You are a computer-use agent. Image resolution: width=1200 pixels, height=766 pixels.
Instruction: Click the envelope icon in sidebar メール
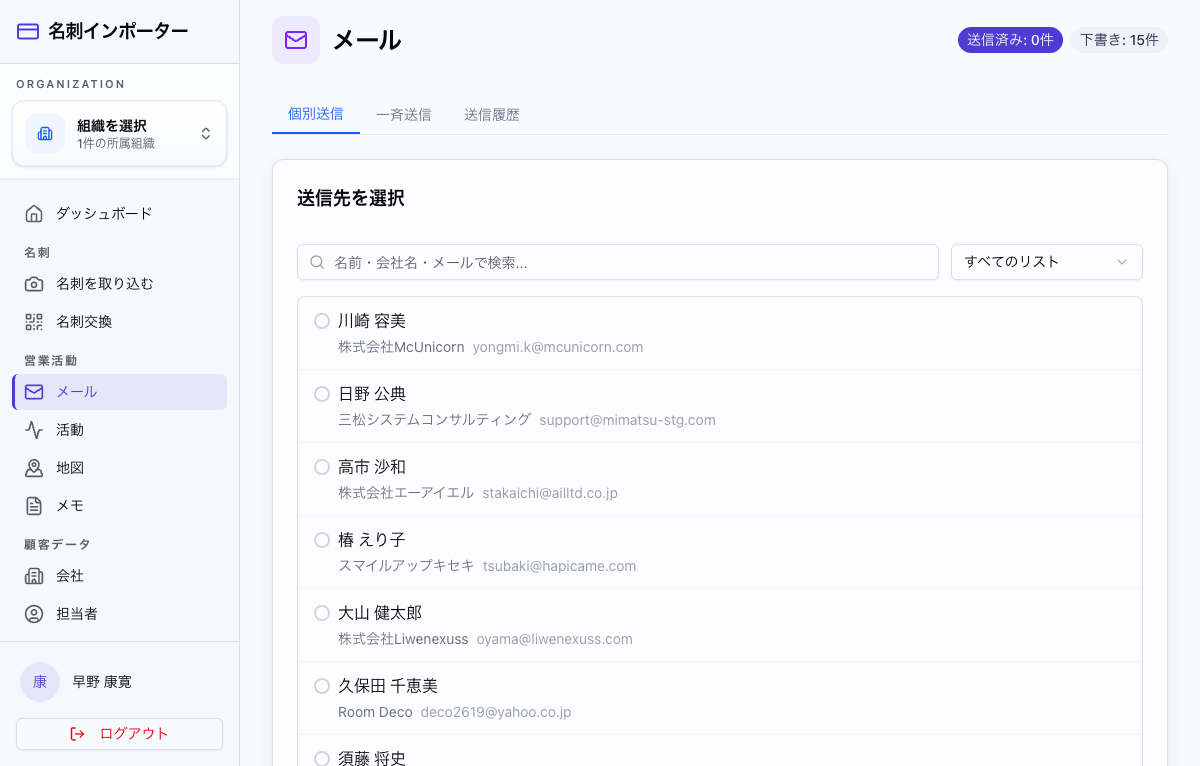click(x=34, y=392)
